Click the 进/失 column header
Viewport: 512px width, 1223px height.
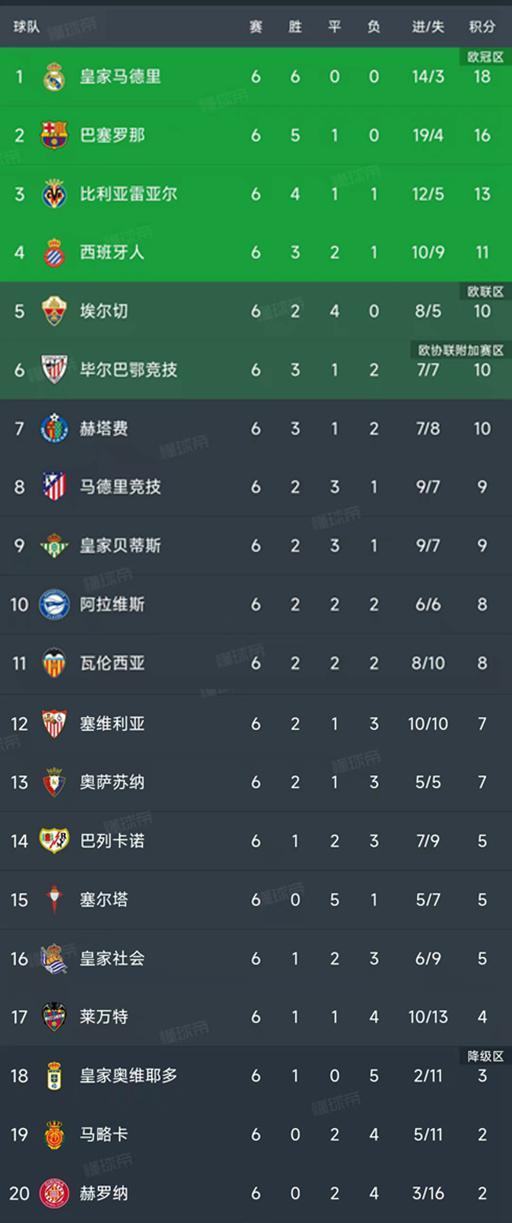coord(428,27)
